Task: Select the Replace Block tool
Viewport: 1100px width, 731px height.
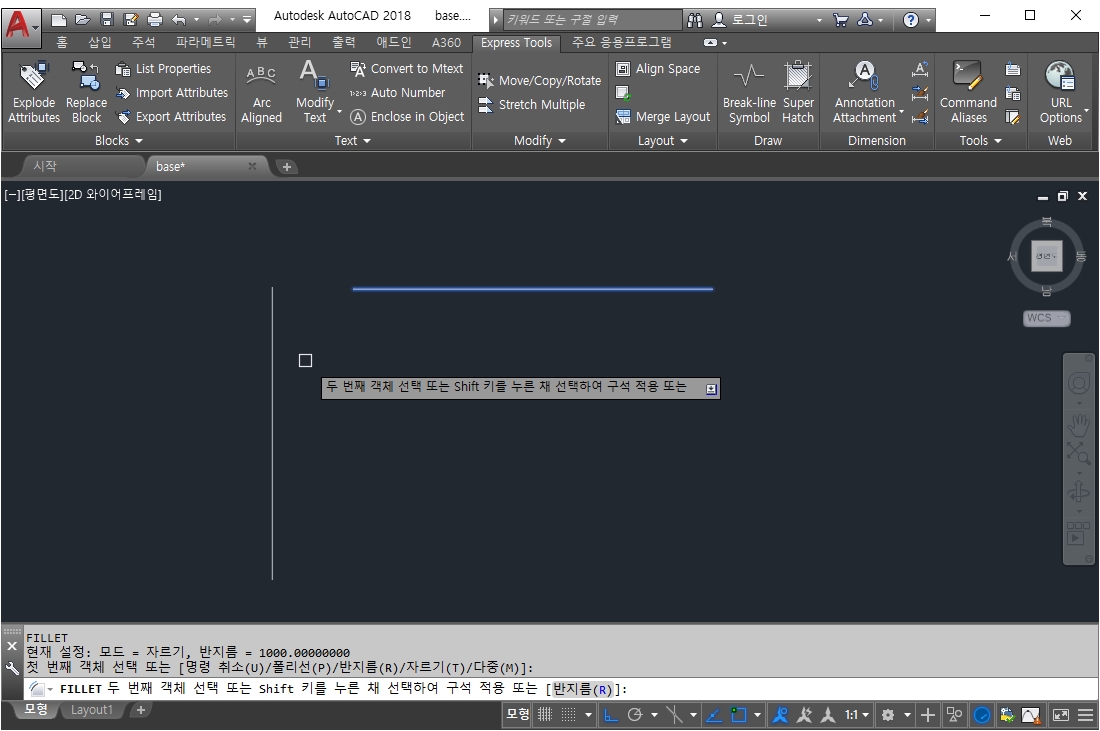Action: tap(86, 93)
